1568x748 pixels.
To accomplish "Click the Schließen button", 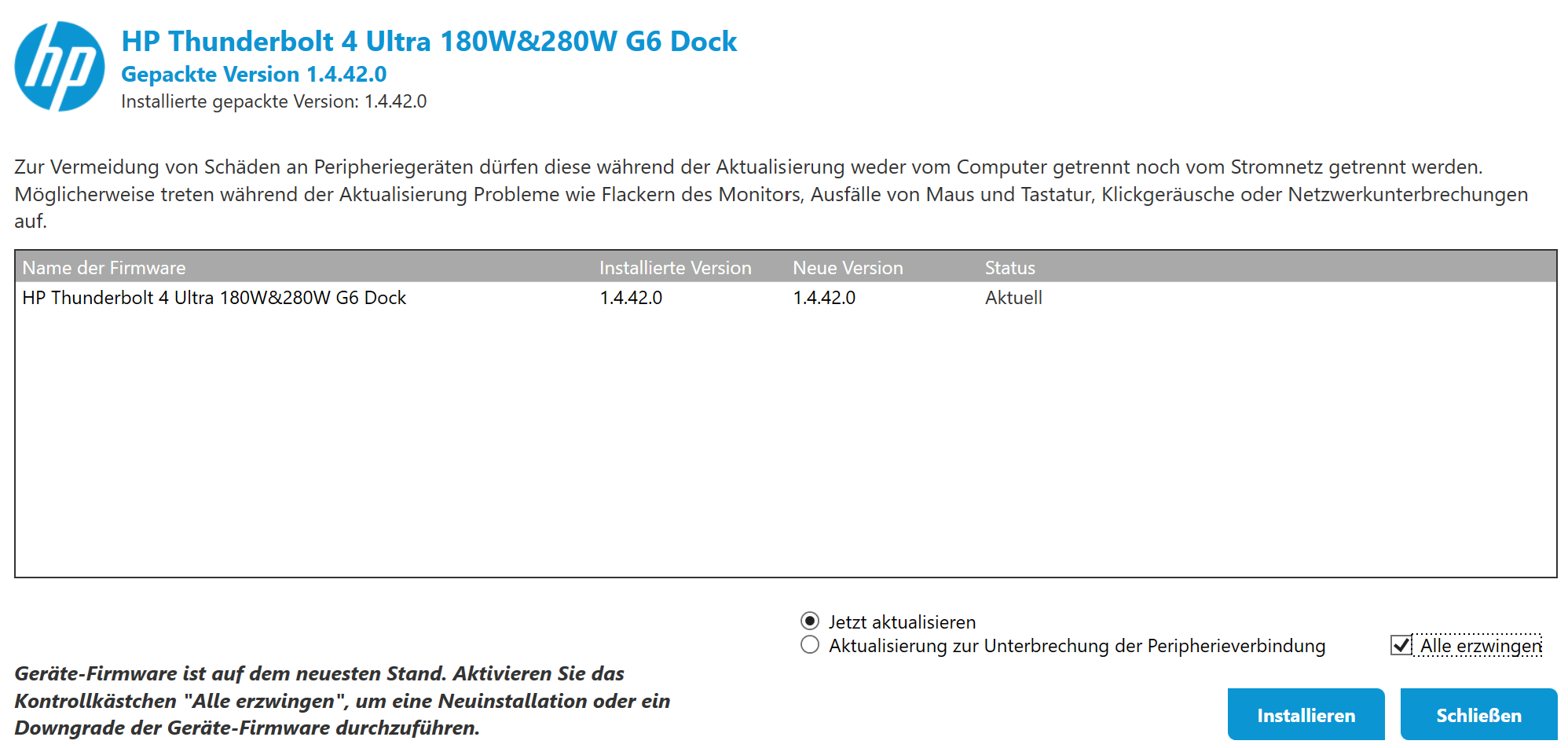I will 1478,714.
